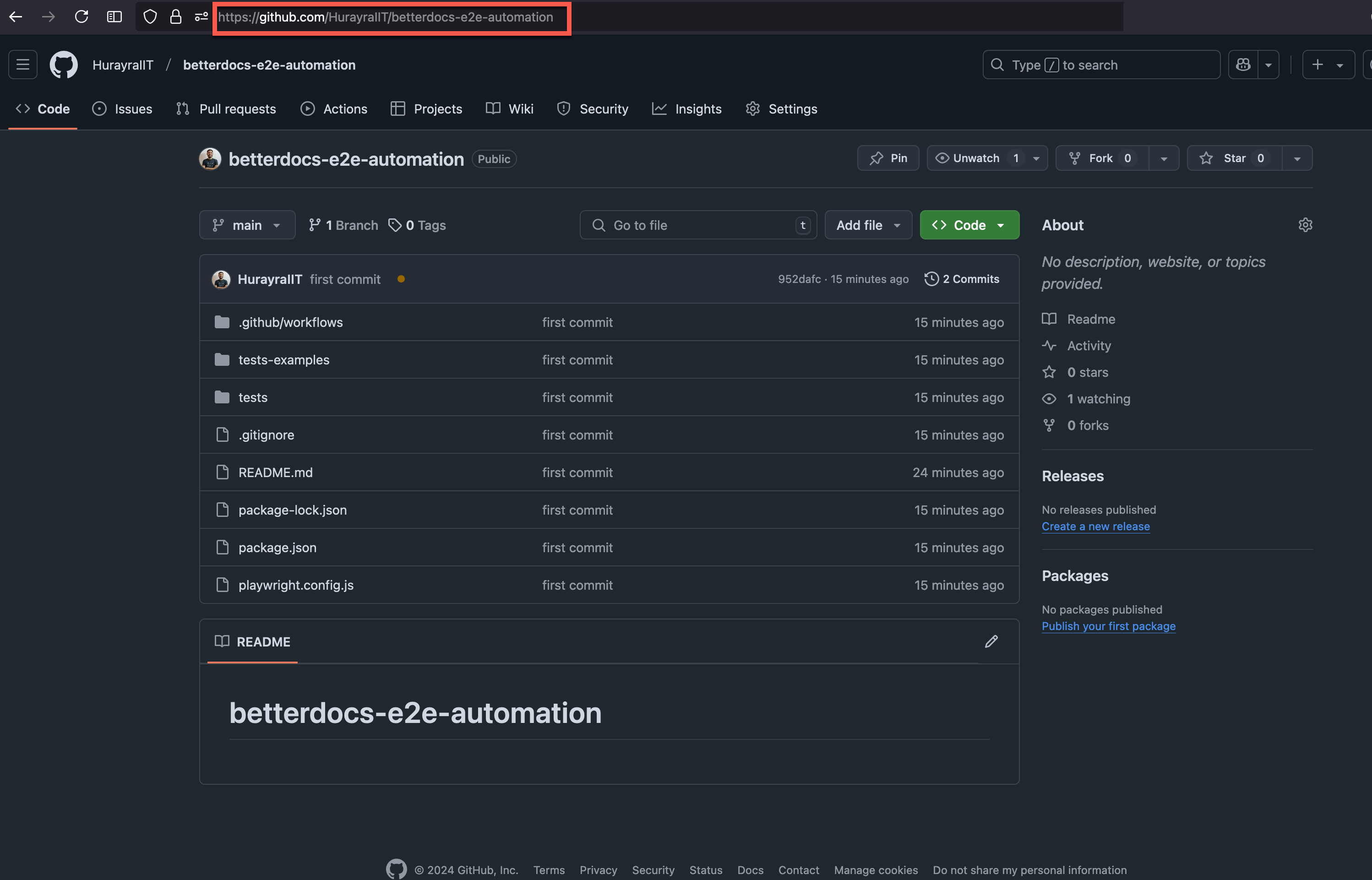Expand the Unwatch notification options arrow

[1037, 158]
